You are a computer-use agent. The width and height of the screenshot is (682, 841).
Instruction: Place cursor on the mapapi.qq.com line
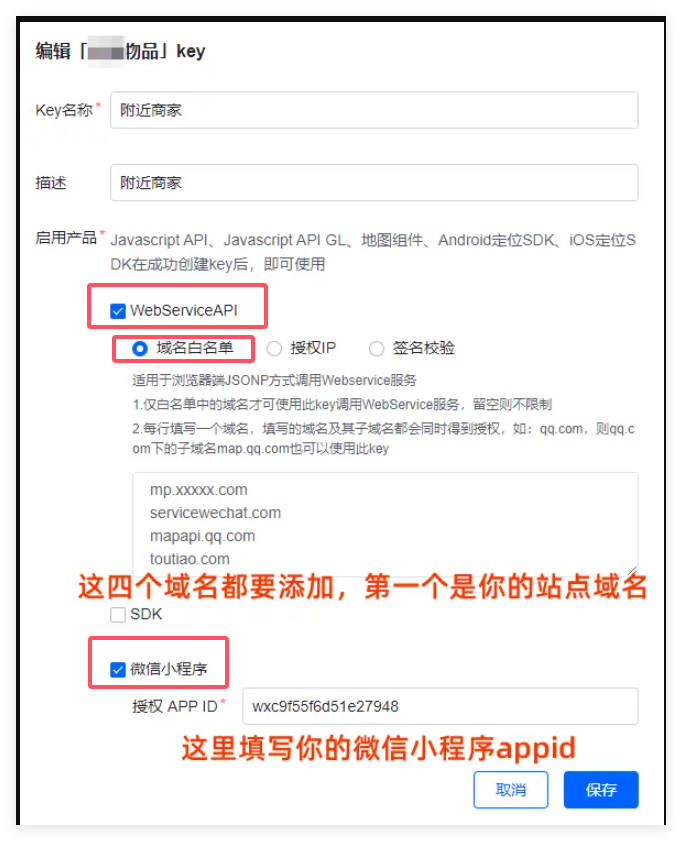point(202,536)
